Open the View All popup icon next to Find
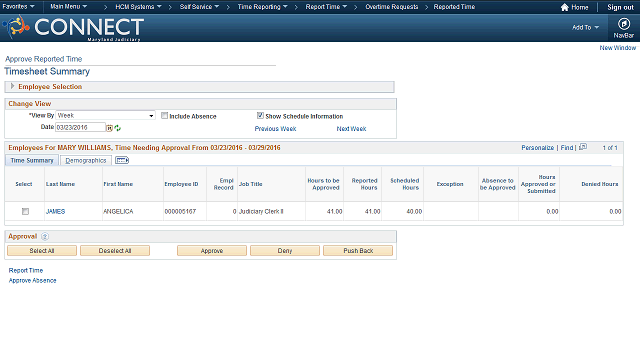640x360 pixels. [583, 147]
